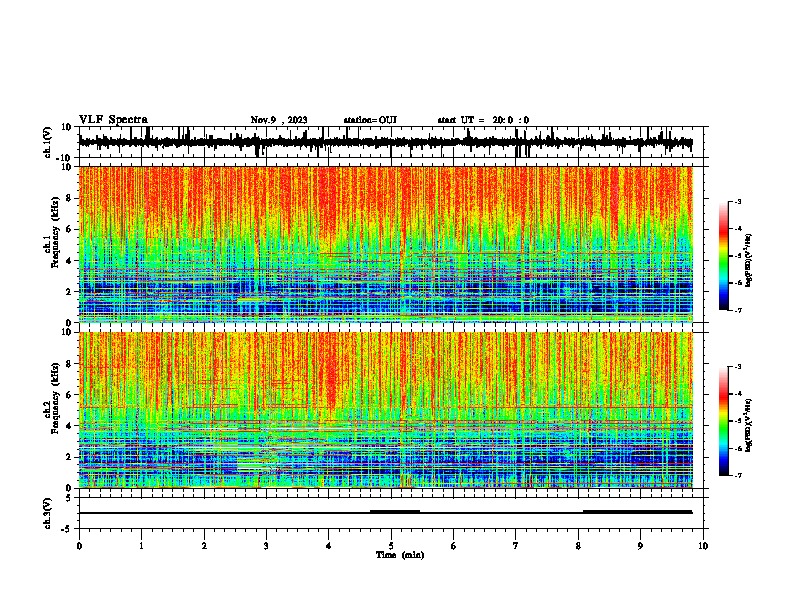Click the "2" kHz tick of ch.1 spectrogram
The image size is (792, 612).
tap(69, 292)
